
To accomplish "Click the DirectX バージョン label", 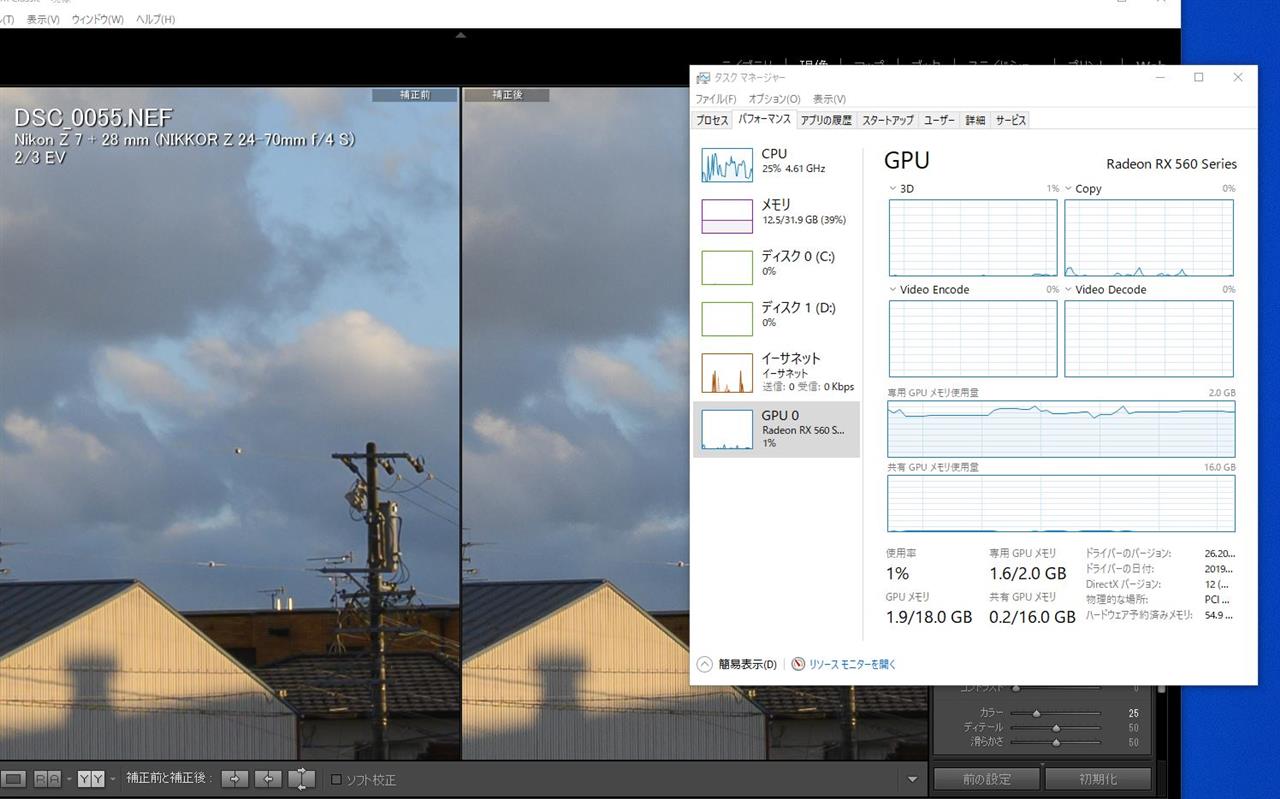I will point(1123,584).
